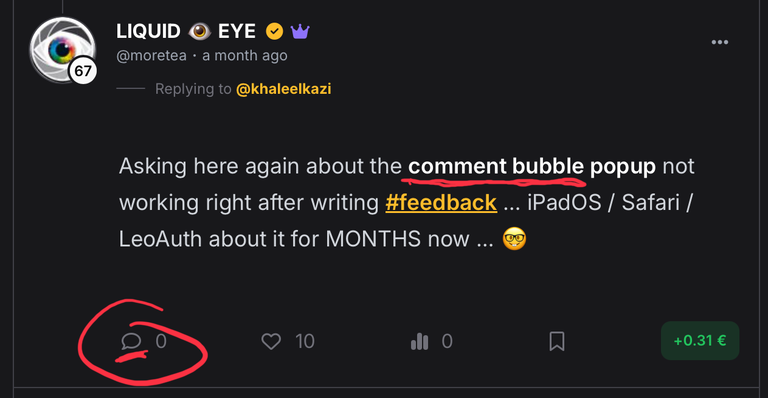The height and width of the screenshot is (398, 768).
Task: Click the bold "comment bubble popup" text
Action: [532, 166]
